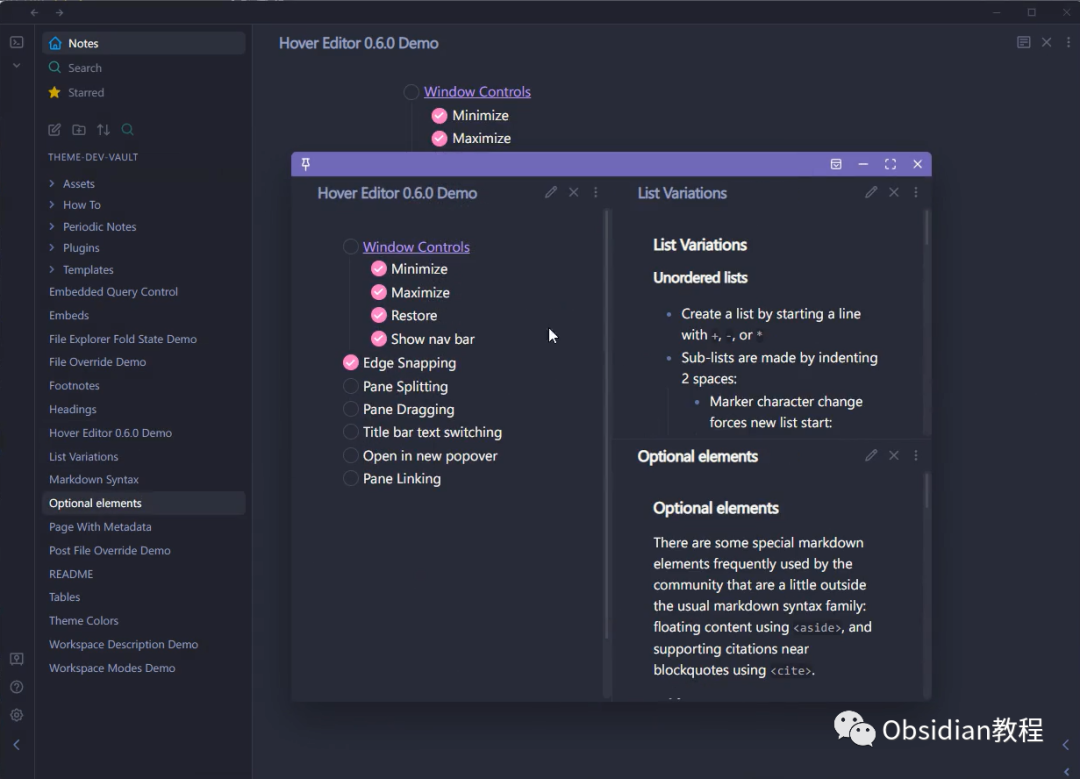Click scrollbar of List Variations pane
Screen dimensions: 1080x779
tap(926, 227)
